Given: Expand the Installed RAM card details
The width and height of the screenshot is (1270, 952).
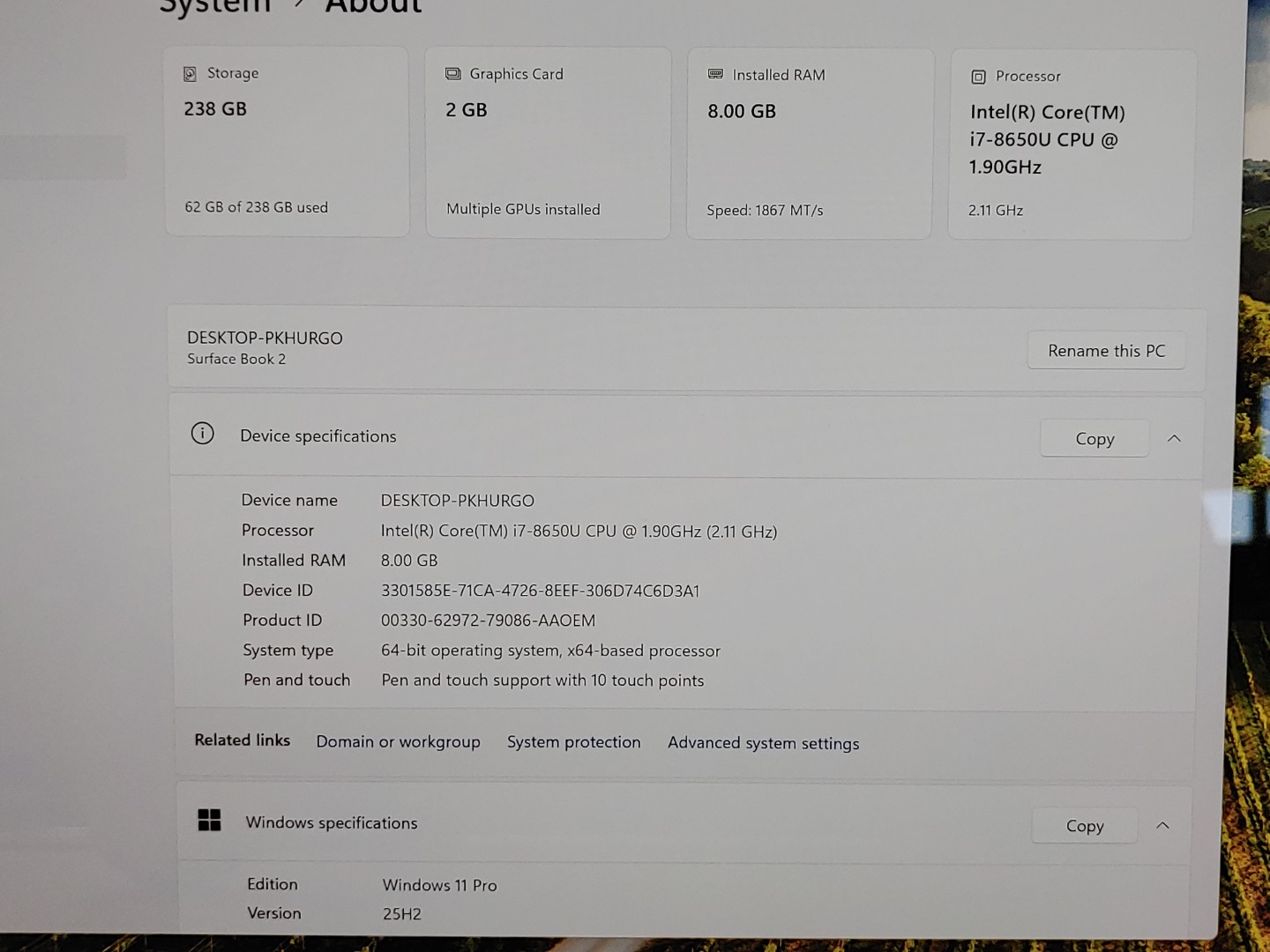Looking at the screenshot, I should tap(809, 143).
